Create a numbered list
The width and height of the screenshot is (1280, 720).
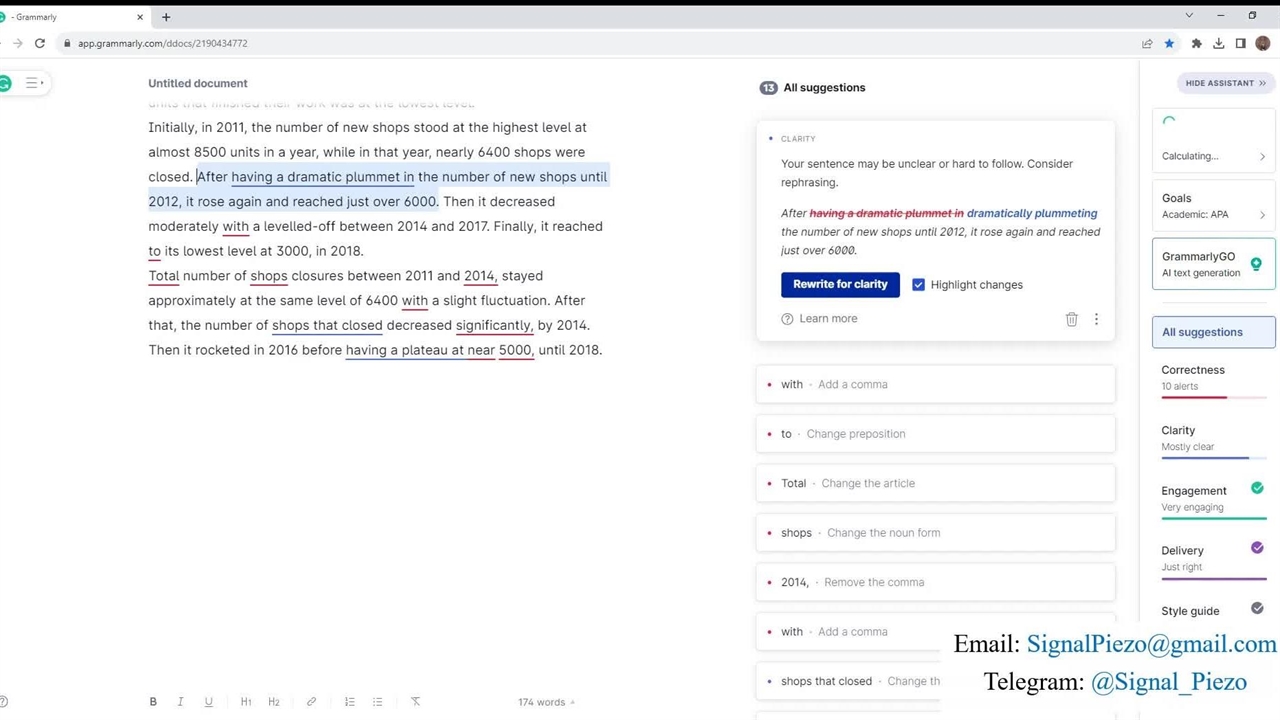pos(350,702)
